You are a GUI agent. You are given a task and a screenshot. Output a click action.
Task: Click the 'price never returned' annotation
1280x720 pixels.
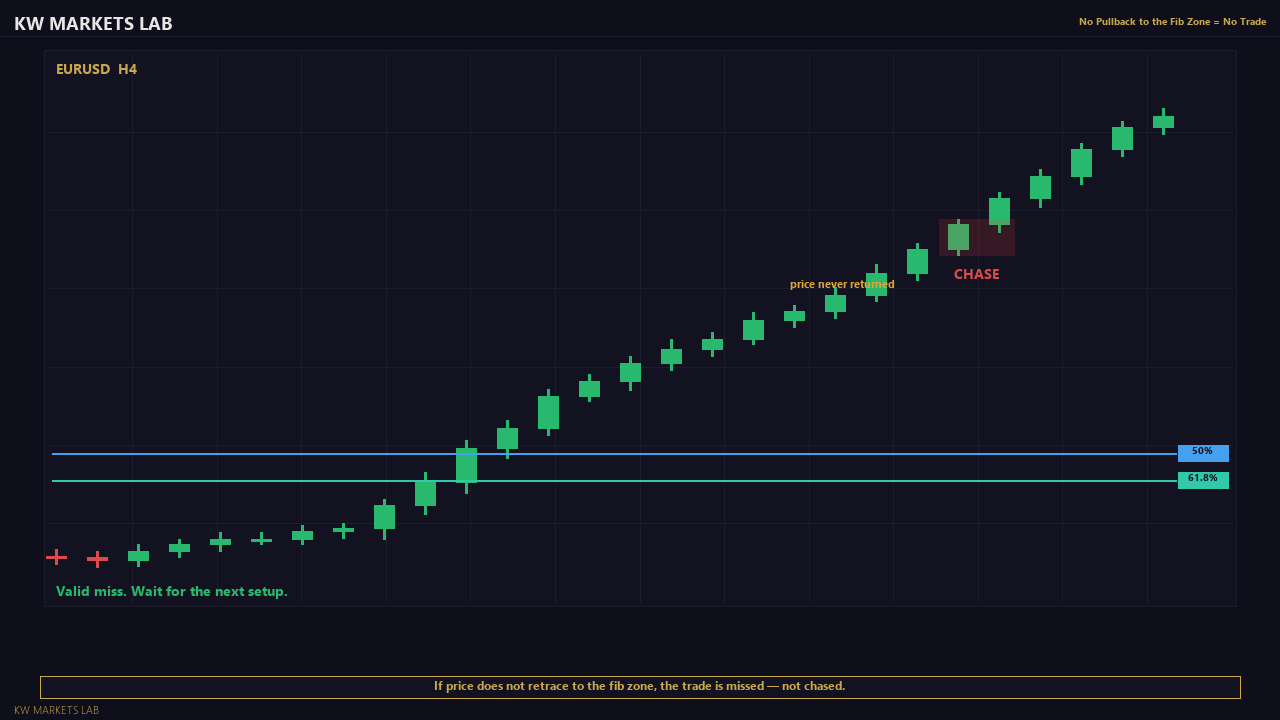coord(842,284)
